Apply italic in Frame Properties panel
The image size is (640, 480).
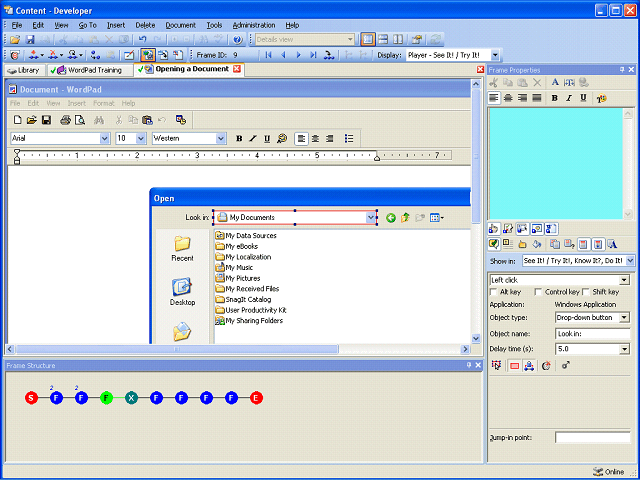tap(569, 98)
